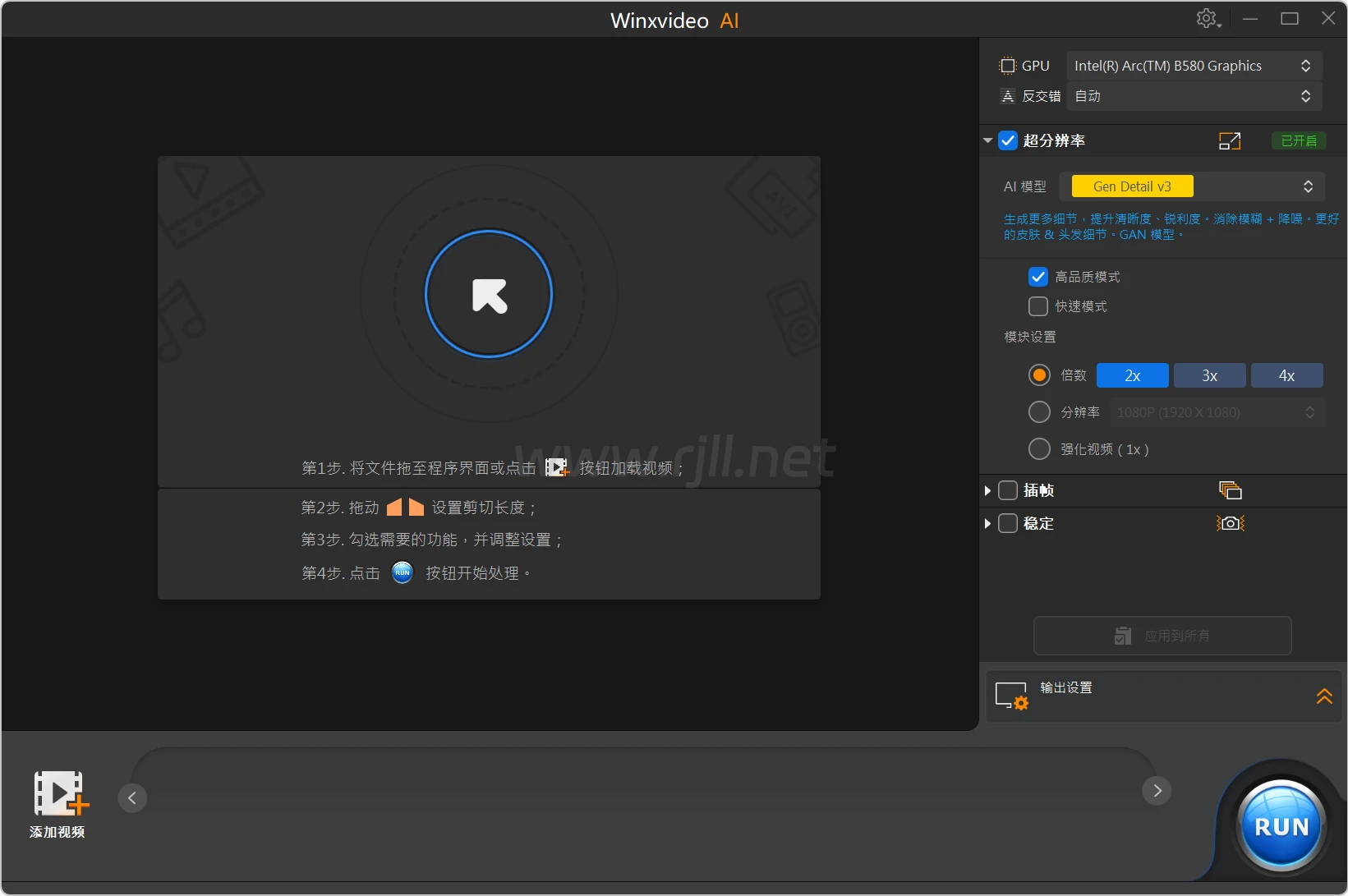The image size is (1348, 896).
Task: Select the 4x scale multiplier
Action: [1286, 375]
